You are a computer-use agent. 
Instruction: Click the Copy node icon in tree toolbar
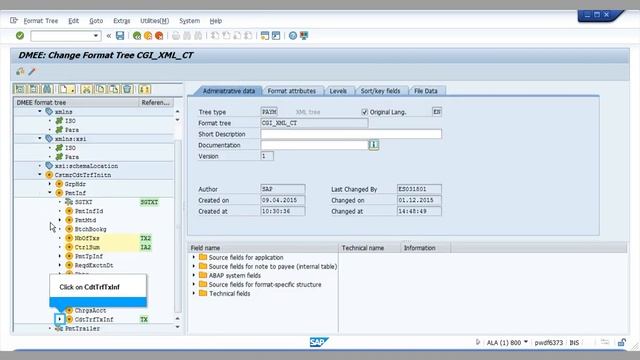click(100, 89)
